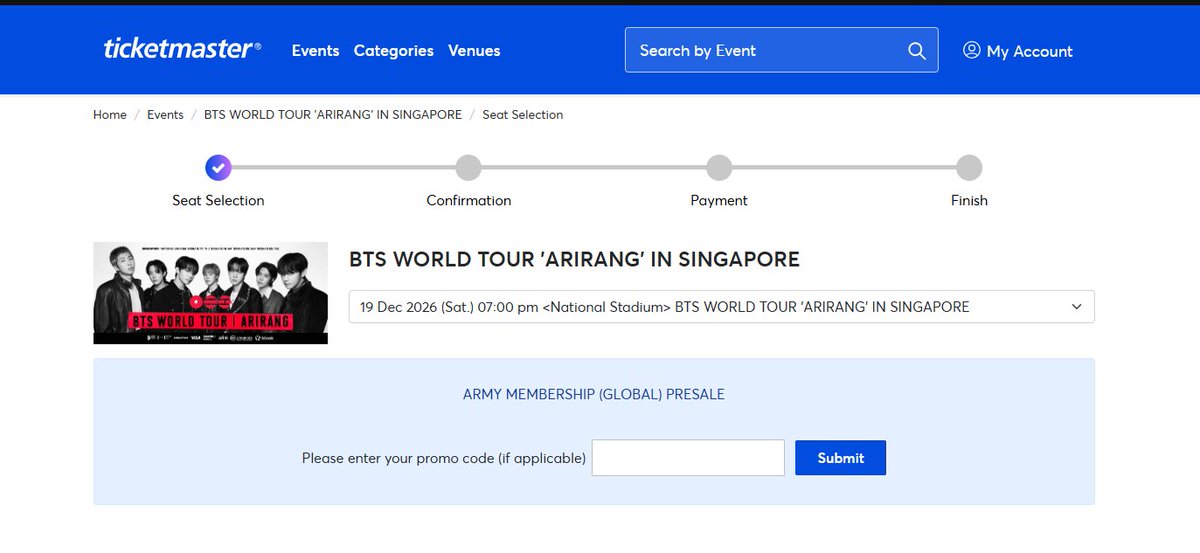Click the BTS tour banner image
This screenshot has height=553, width=1200.
[210, 293]
